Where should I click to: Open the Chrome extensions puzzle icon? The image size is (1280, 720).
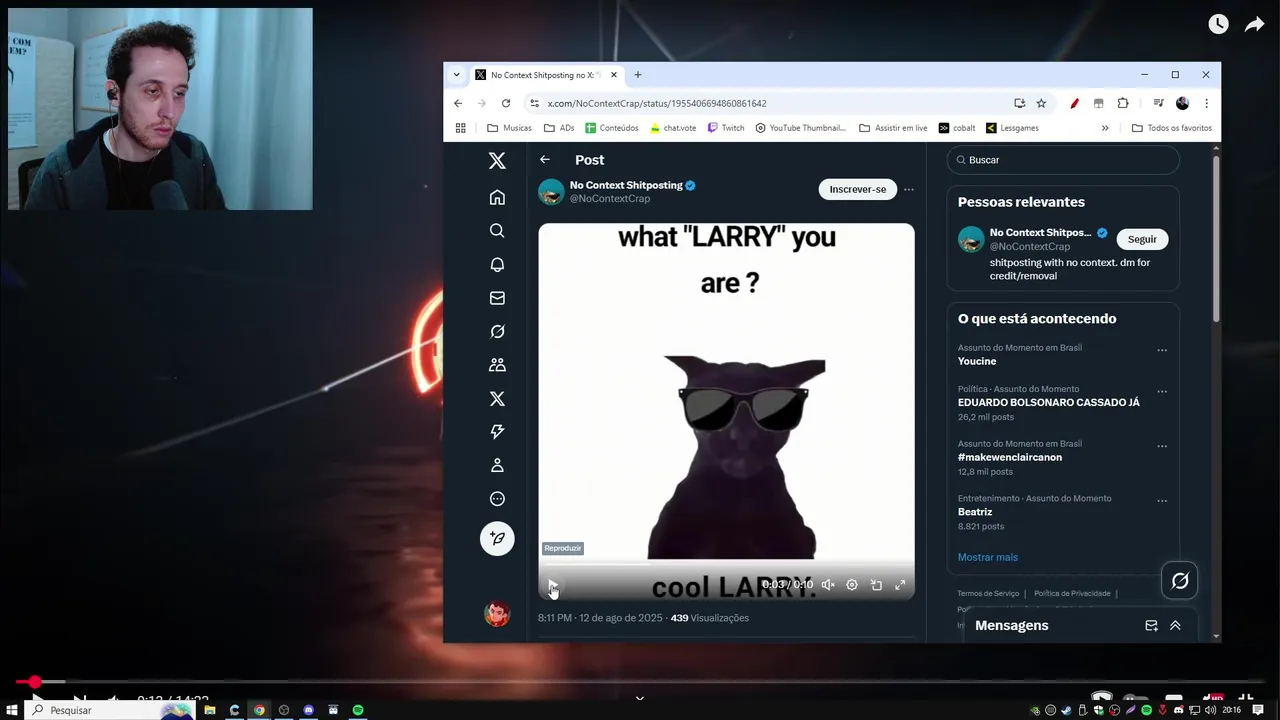click(x=1123, y=103)
